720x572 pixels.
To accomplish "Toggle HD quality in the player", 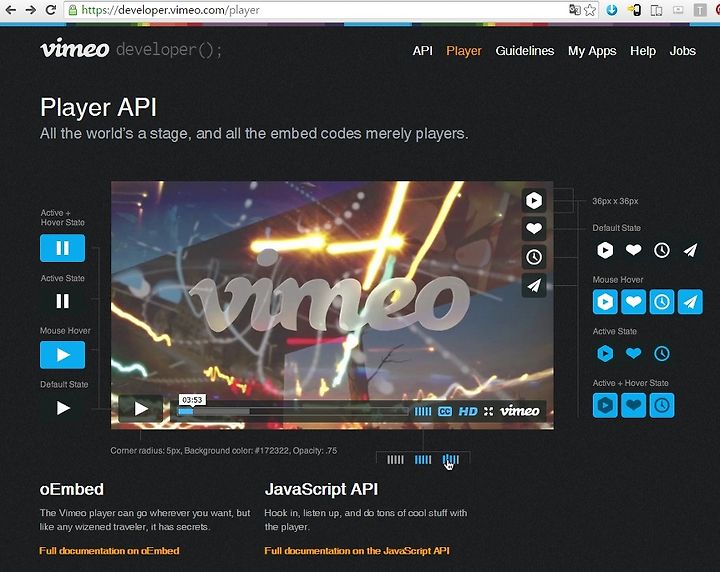I will [x=468, y=411].
